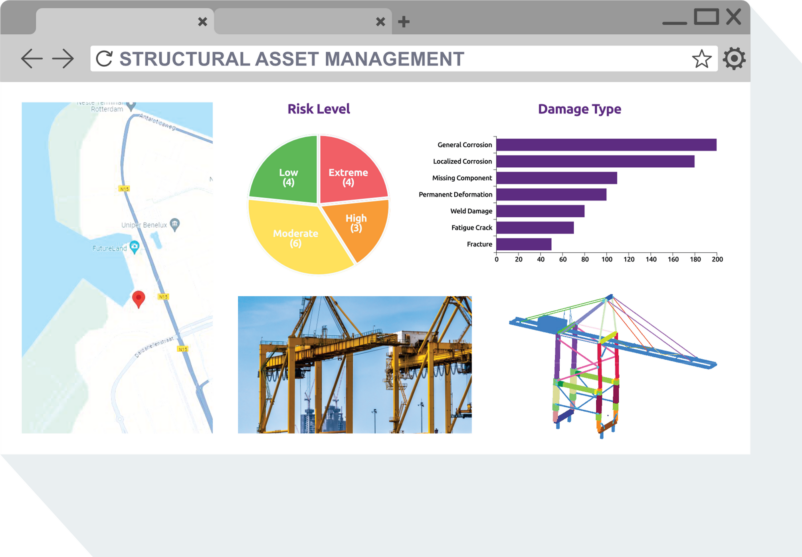Close the first browser tab

click(x=203, y=21)
